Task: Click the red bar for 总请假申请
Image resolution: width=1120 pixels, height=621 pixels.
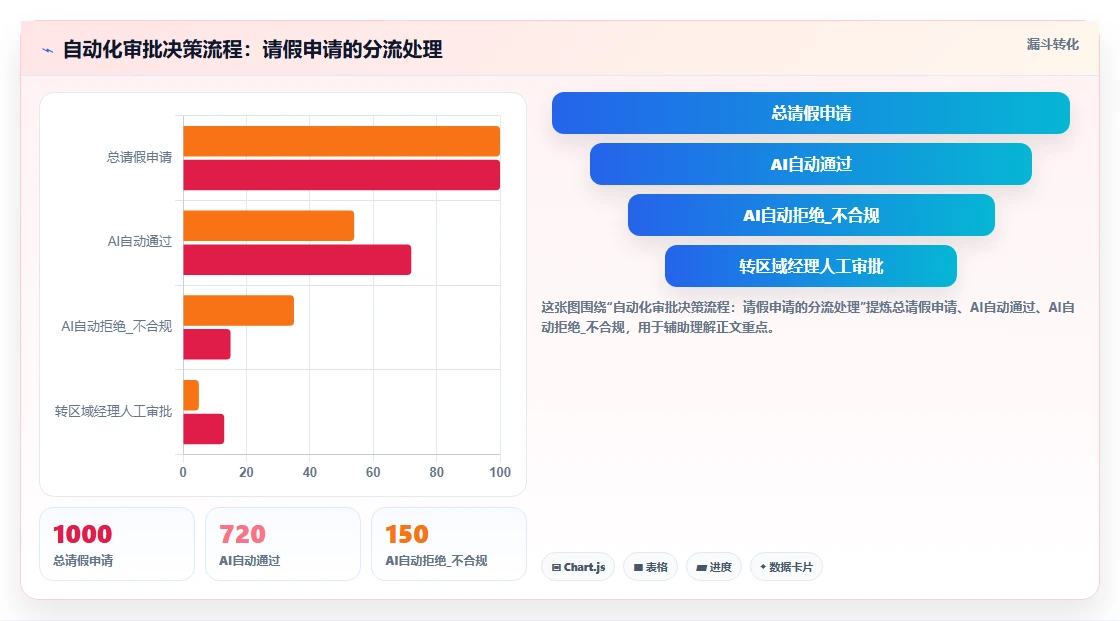Action: click(341, 175)
